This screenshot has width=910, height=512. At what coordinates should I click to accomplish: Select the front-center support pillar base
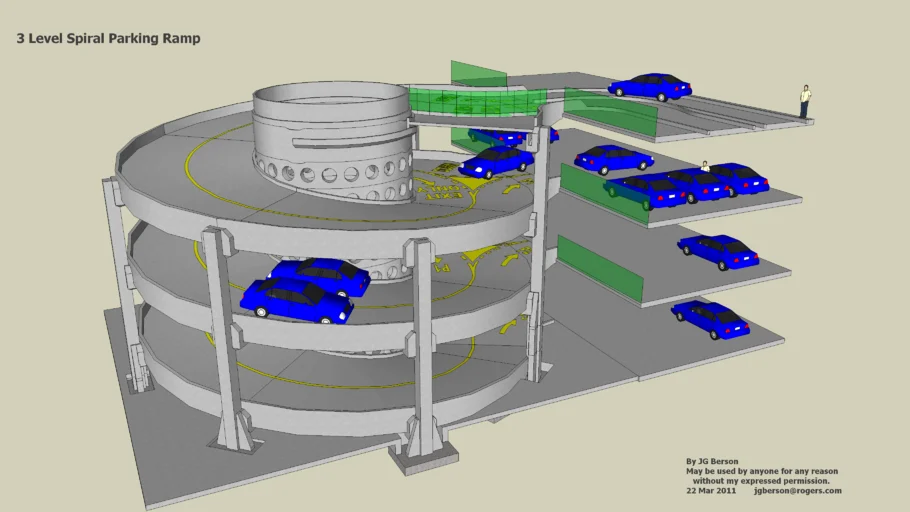(x=421, y=455)
